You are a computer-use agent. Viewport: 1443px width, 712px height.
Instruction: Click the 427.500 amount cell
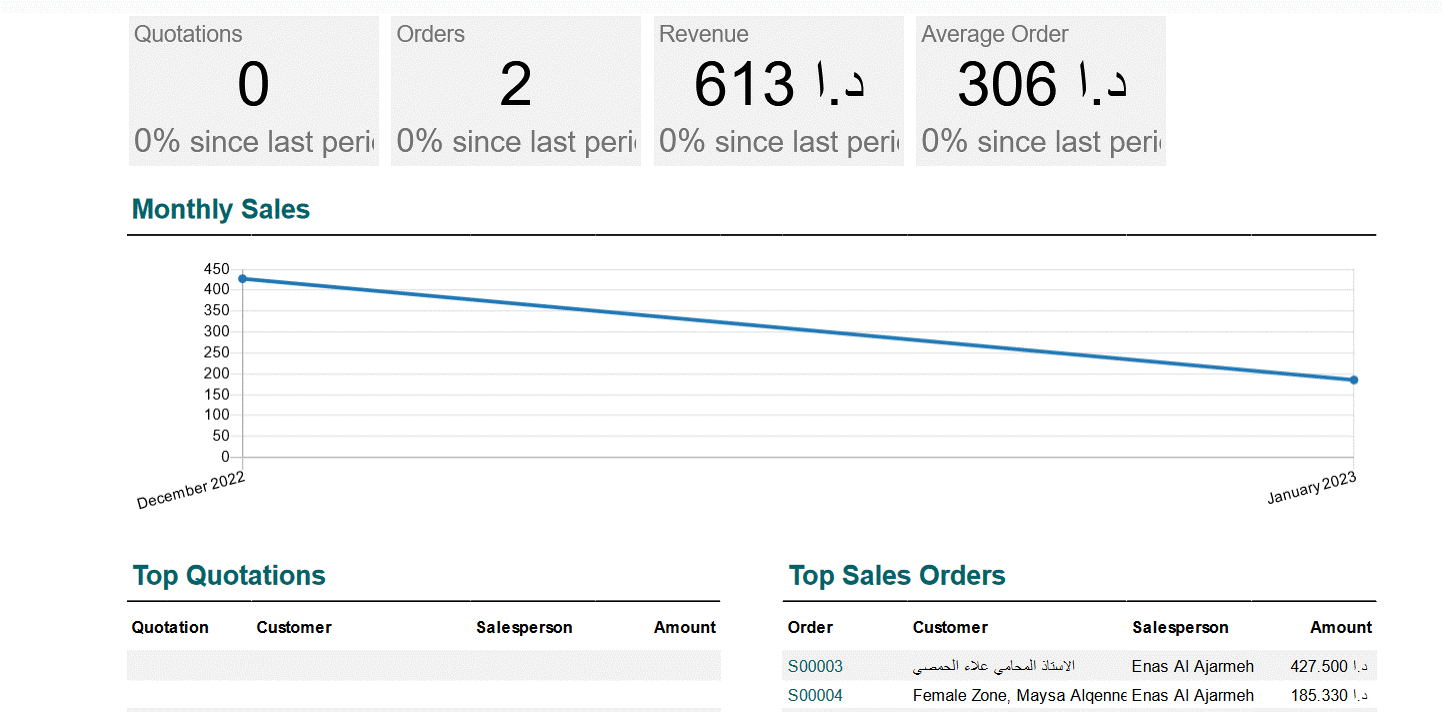pyautogui.click(x=1329, y=666)
